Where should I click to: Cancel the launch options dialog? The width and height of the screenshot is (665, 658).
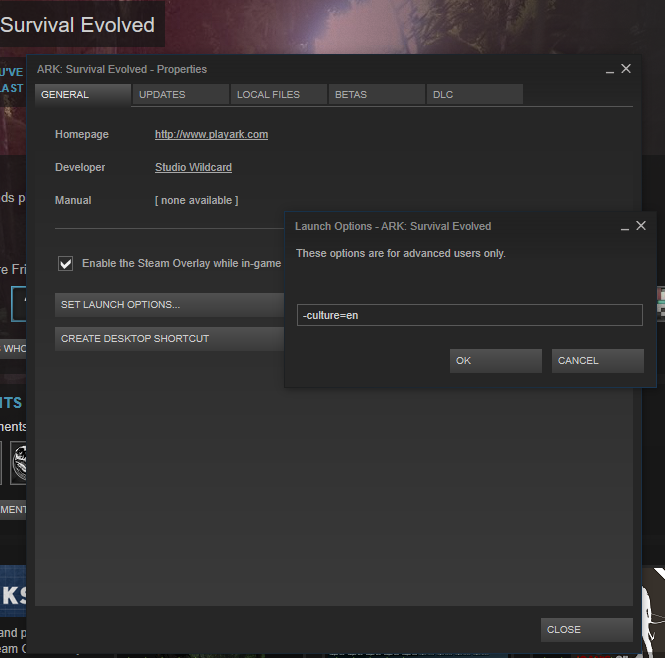(x=597, y=361)
